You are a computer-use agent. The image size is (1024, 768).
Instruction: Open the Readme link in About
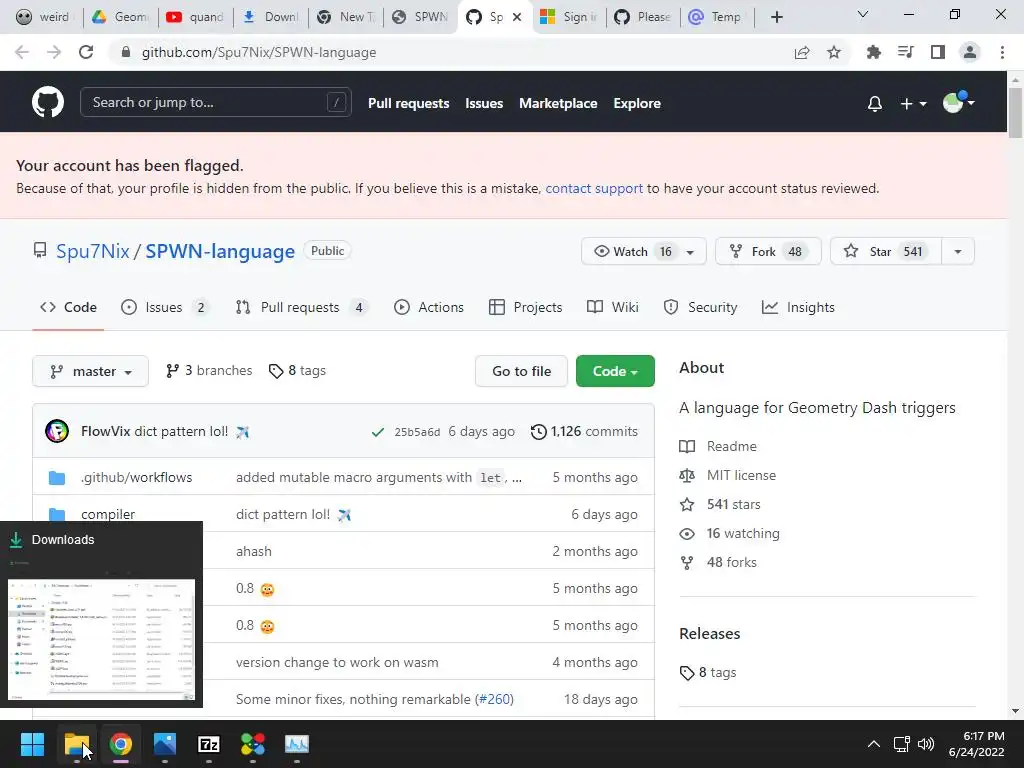pos(718,446)
